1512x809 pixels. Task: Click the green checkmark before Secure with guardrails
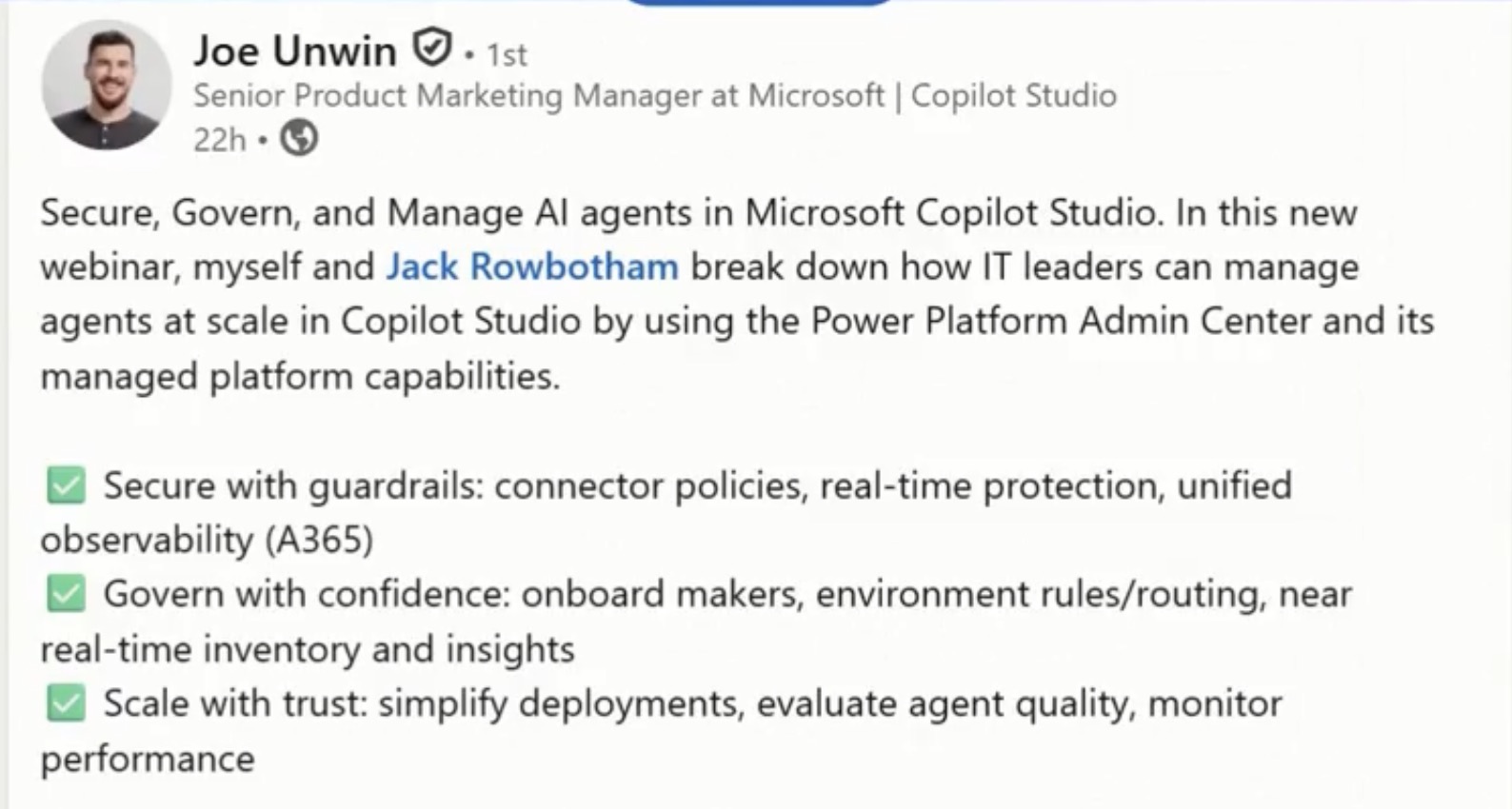point(66,485)
